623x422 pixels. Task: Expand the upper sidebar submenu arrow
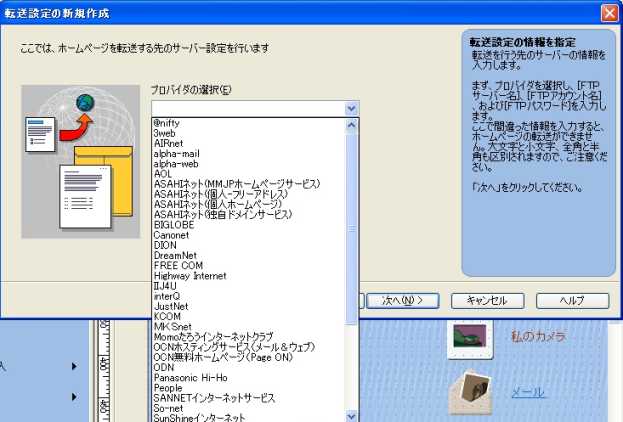pyautogui.click(x=74, y=366)
